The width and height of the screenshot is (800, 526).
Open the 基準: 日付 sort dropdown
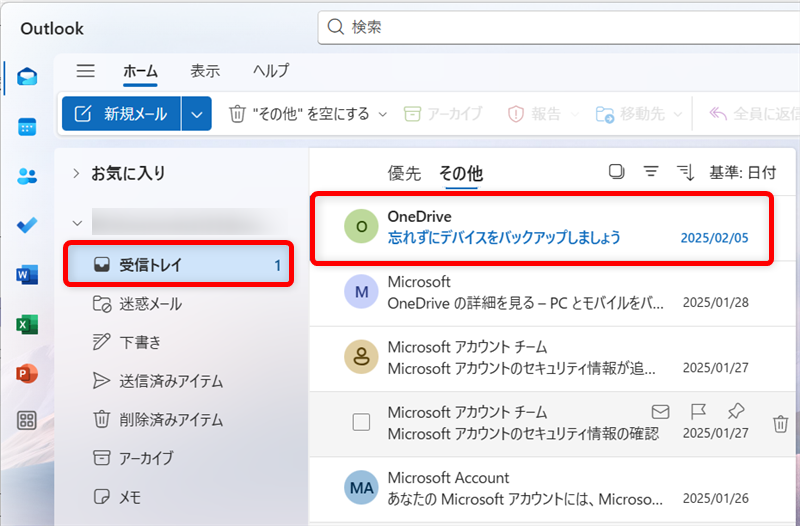coord(743,173)
